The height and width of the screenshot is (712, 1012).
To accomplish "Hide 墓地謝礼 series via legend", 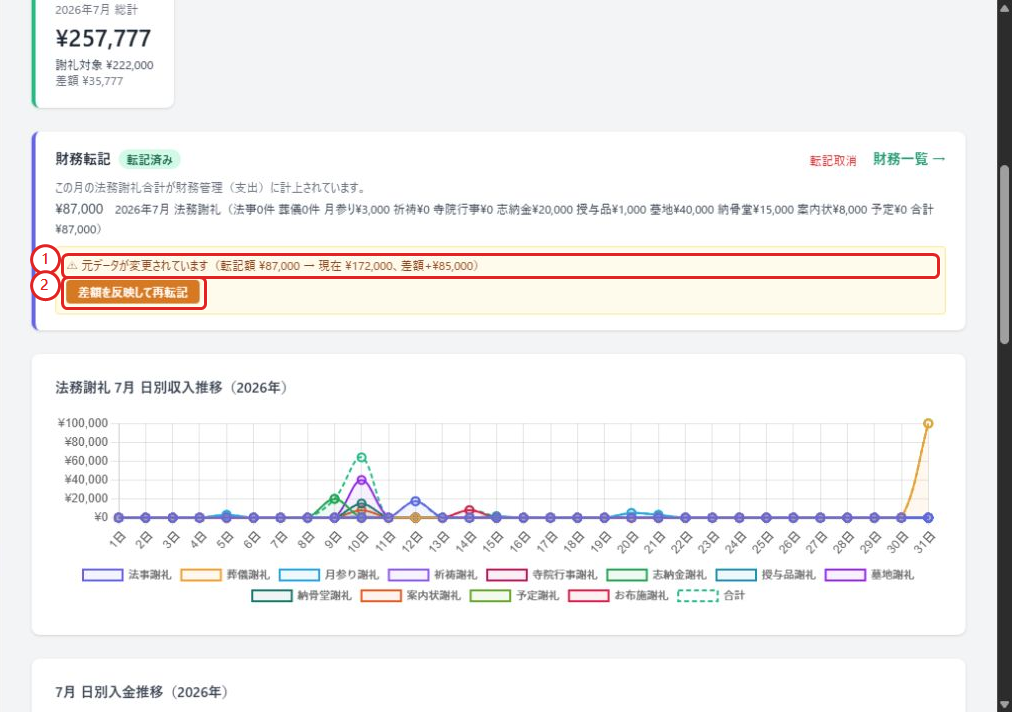I will [x=870, y=575].
